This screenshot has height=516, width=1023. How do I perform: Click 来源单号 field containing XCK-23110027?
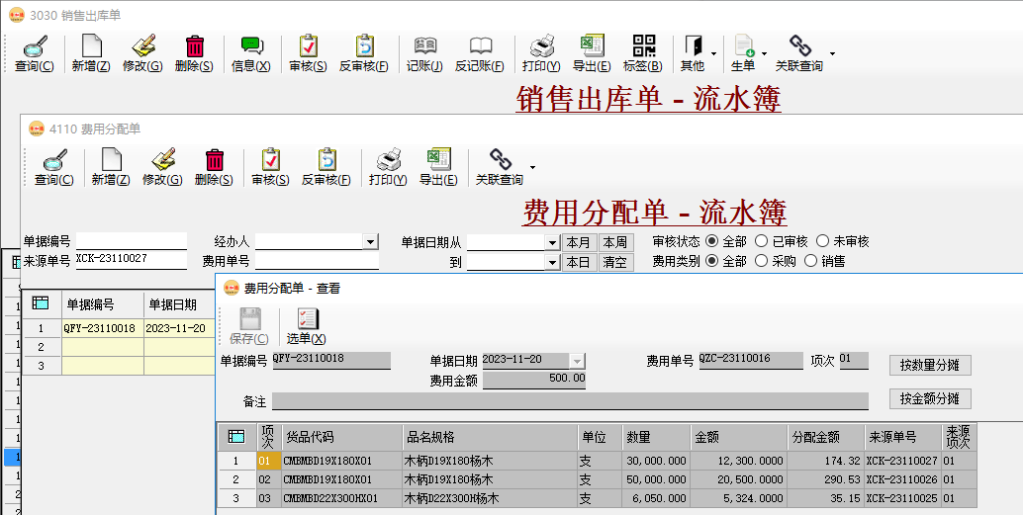[131, 261]
